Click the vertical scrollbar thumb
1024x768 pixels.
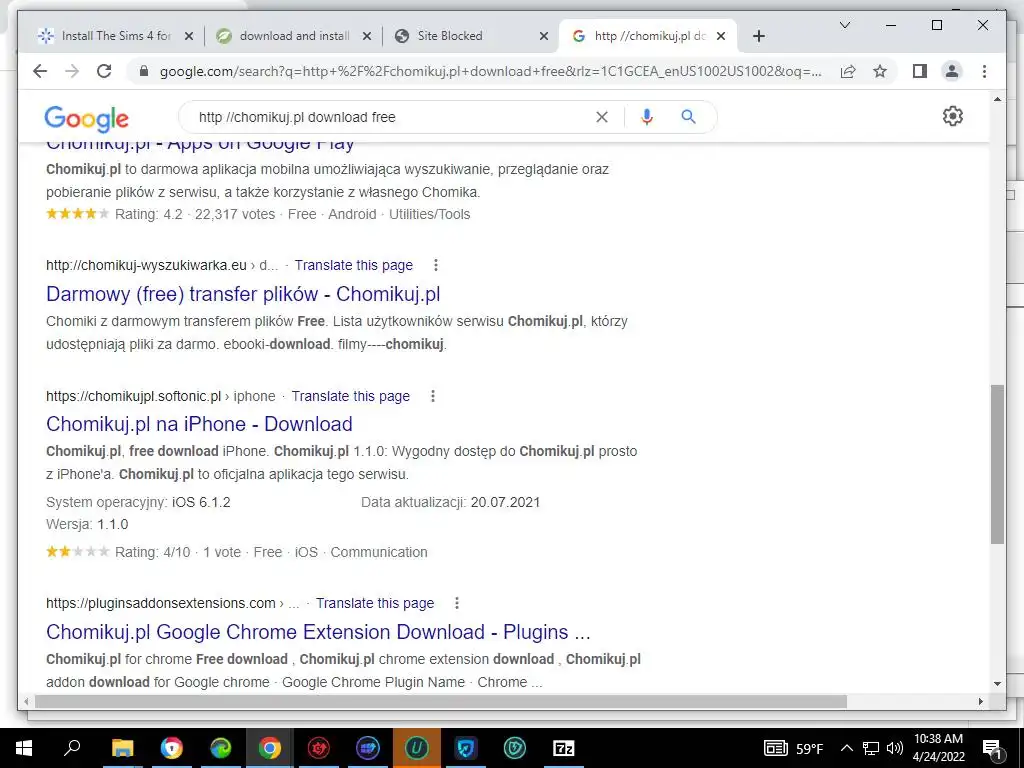[x=997, y=464]
